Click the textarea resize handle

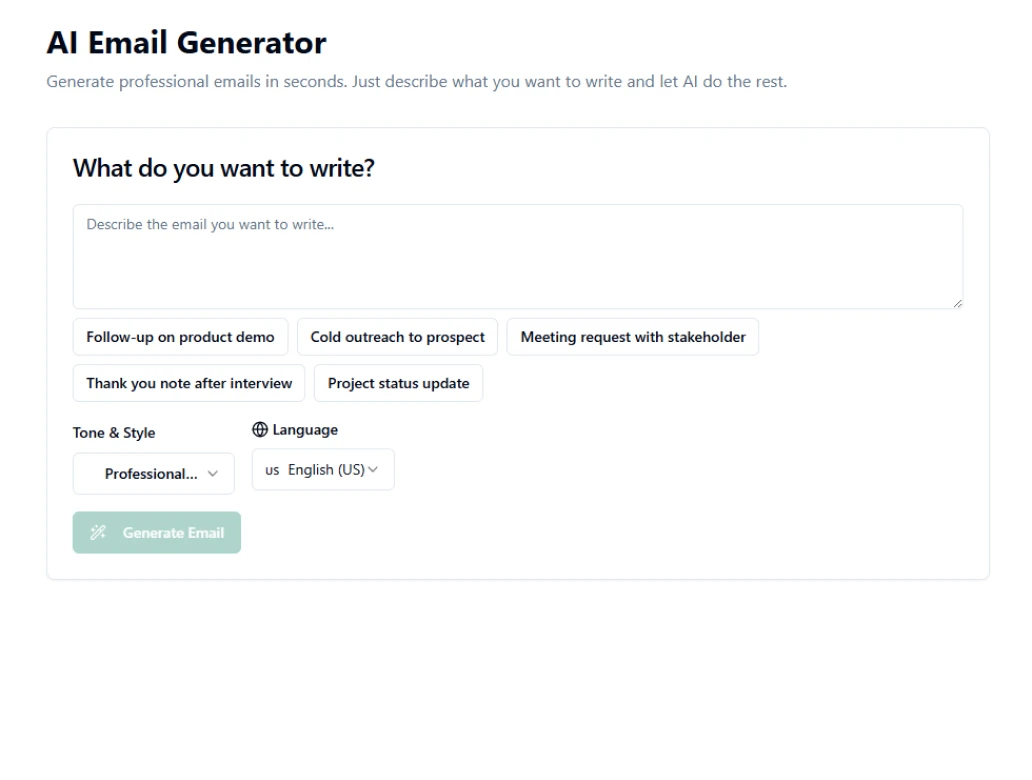point(957,302)
